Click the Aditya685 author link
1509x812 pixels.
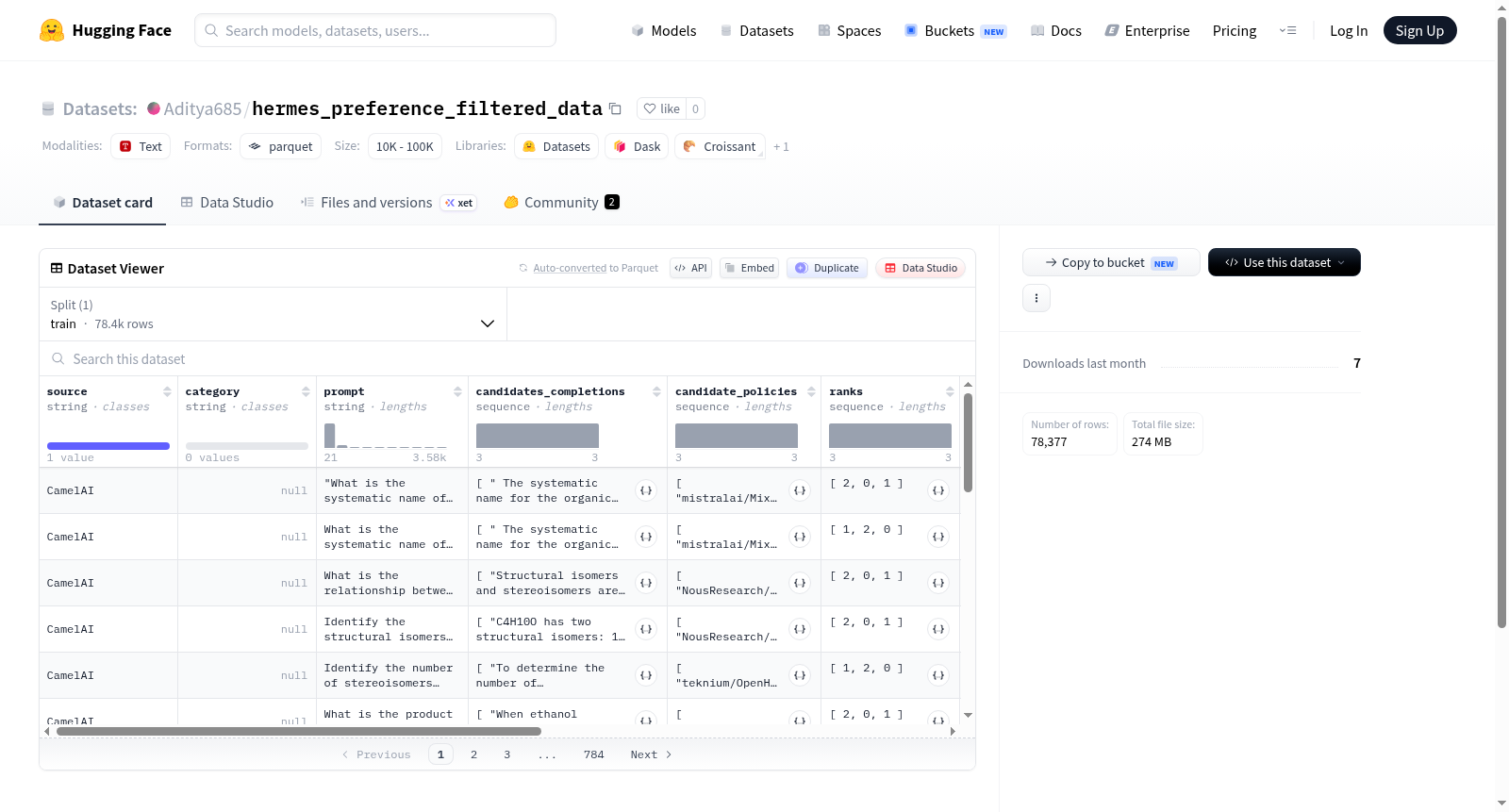[x=202, y=108]
